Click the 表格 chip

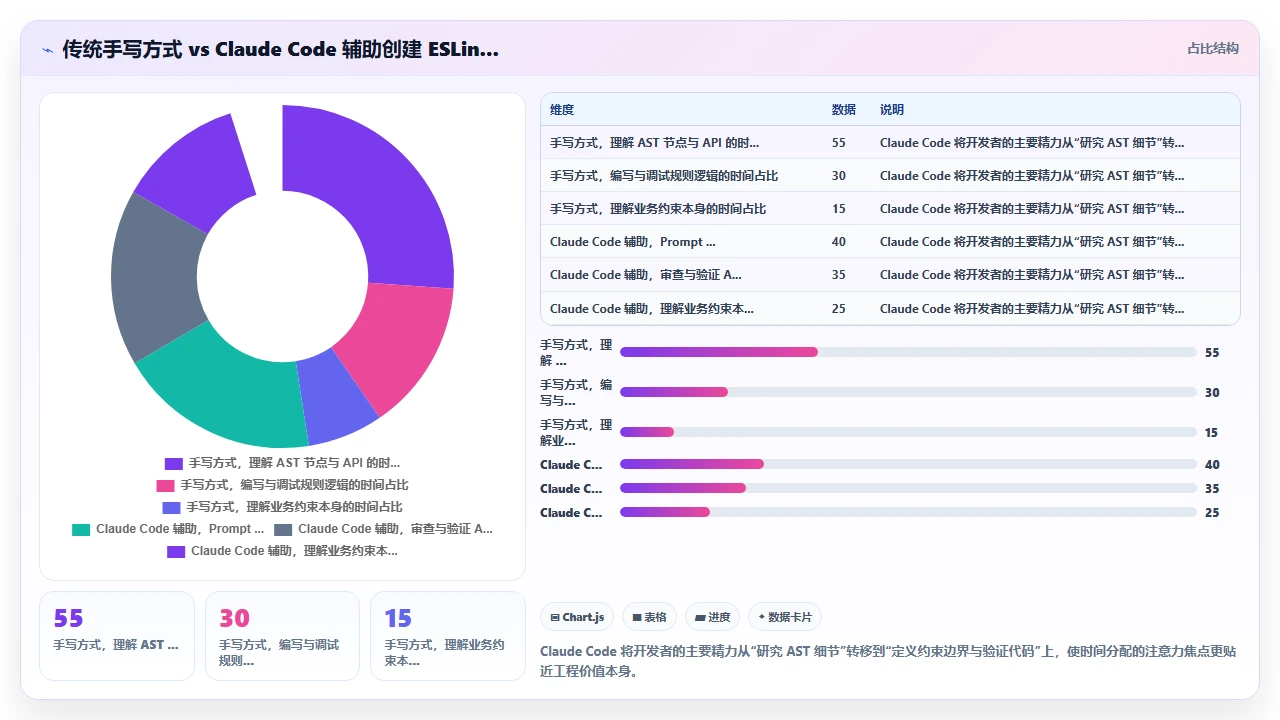[649, 617]
